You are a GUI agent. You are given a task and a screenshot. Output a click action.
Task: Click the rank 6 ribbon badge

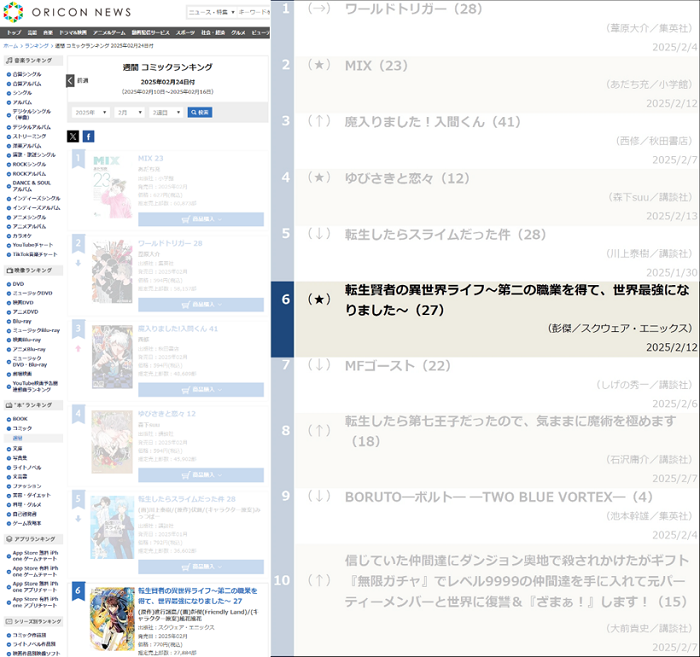pos(78,591)
